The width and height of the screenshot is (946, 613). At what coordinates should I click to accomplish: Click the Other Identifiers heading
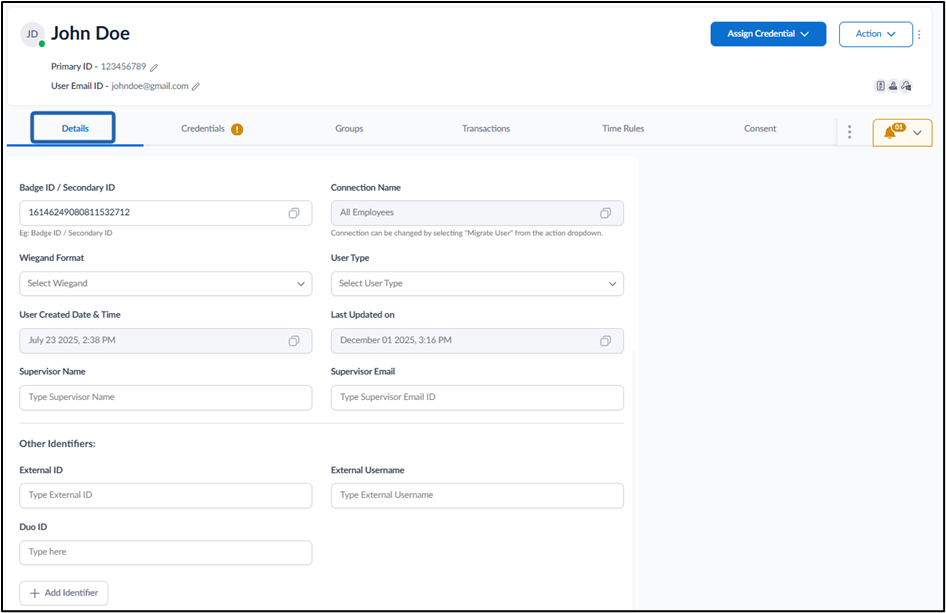pyautogui.click(x=57, y=443)
